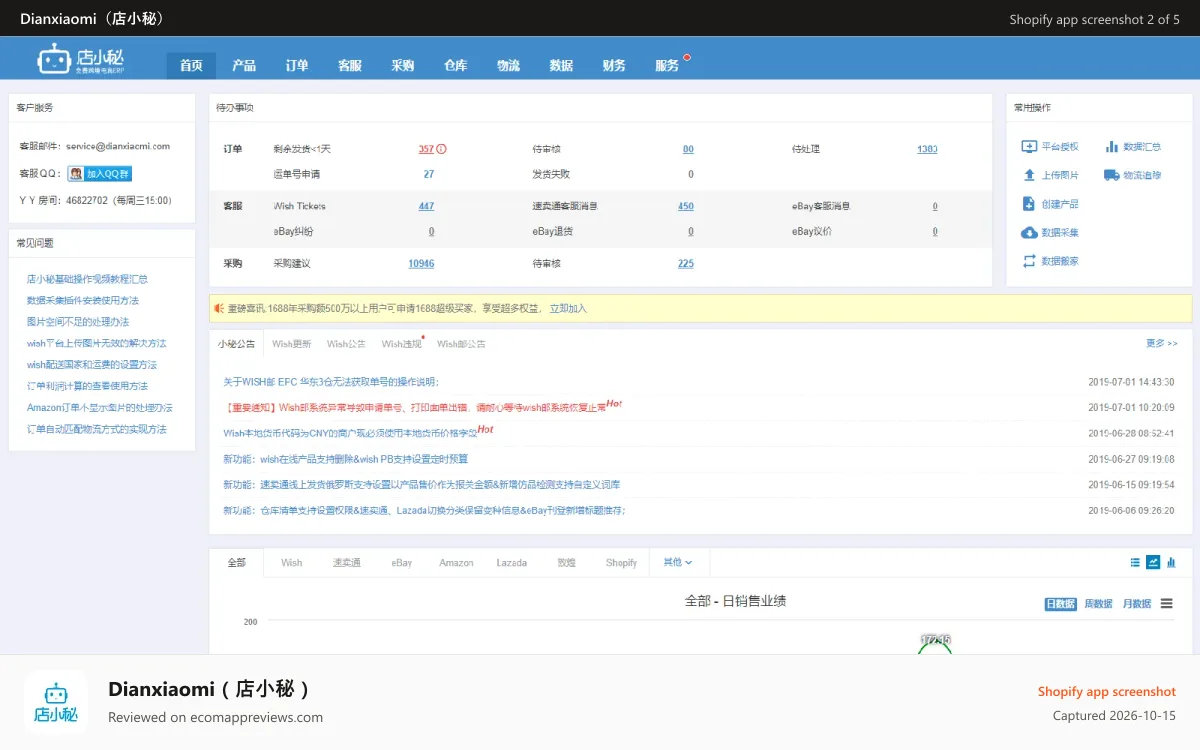Click the Dianxiaomi app icon in footer
The height and width of the screenshot is (750, 1200).
pyautogui.click(x=56, y=702)
